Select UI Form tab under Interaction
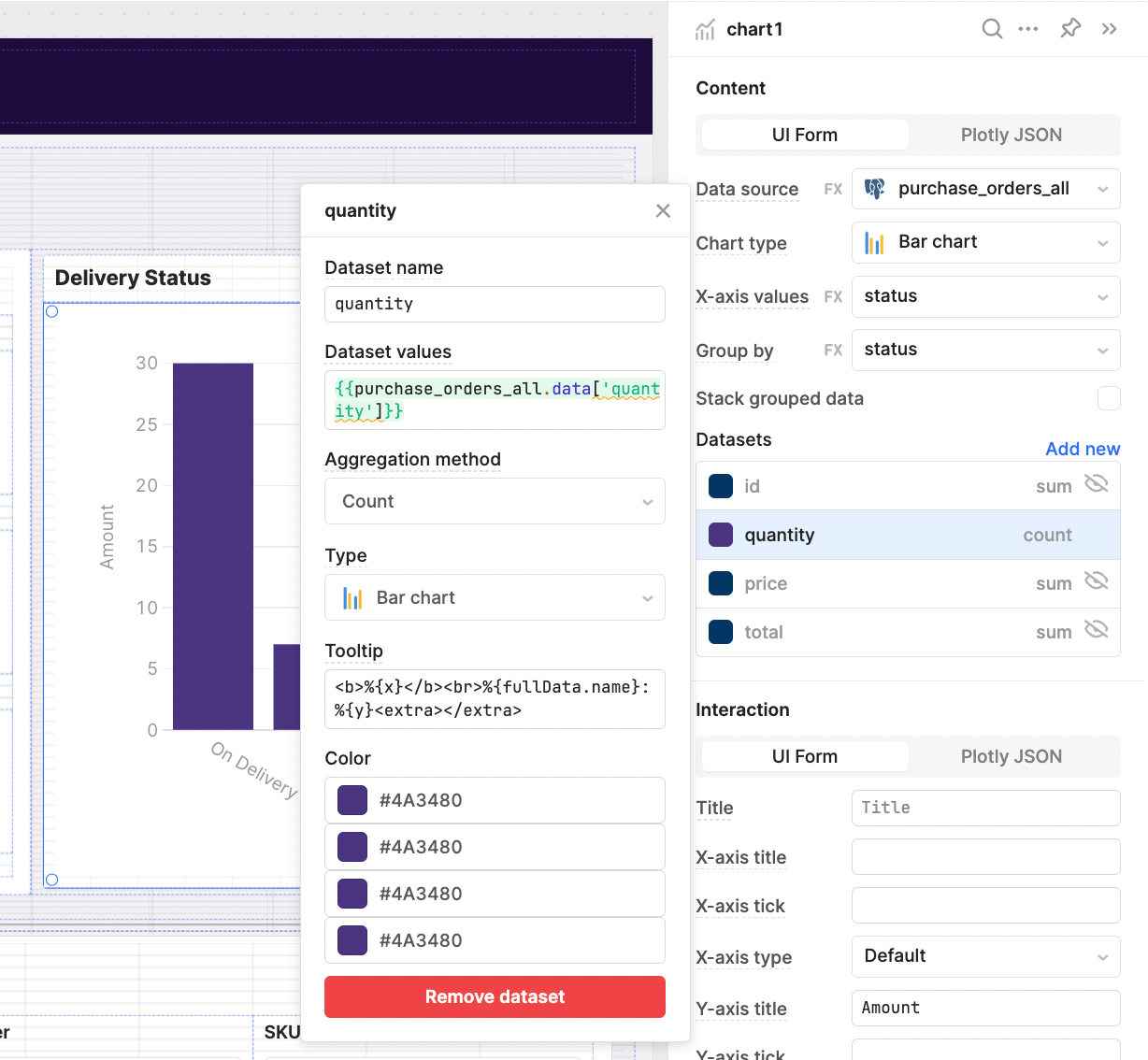This screenshot has width=1148, height=1060. point(804,756)
